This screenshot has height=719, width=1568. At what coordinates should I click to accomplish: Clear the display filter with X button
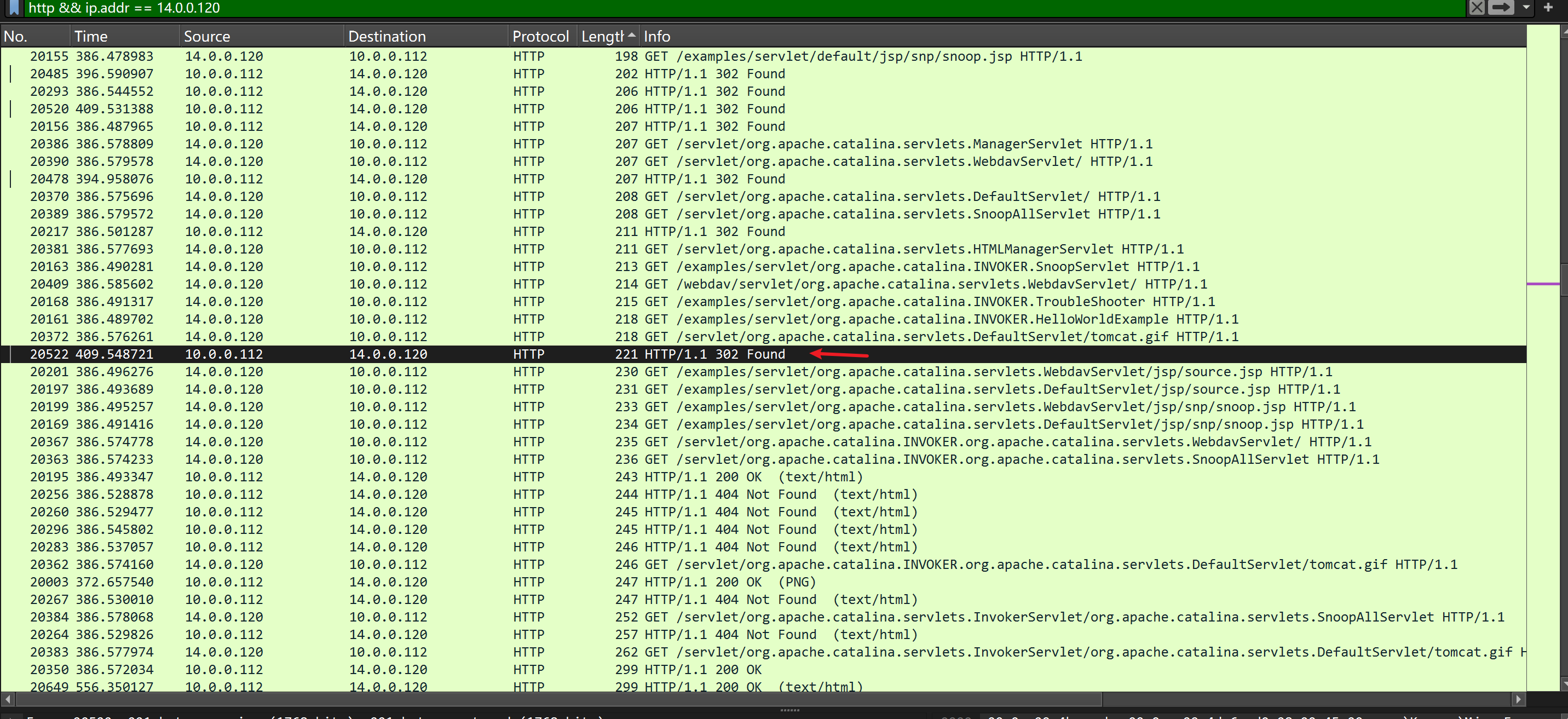point(1477,7)
